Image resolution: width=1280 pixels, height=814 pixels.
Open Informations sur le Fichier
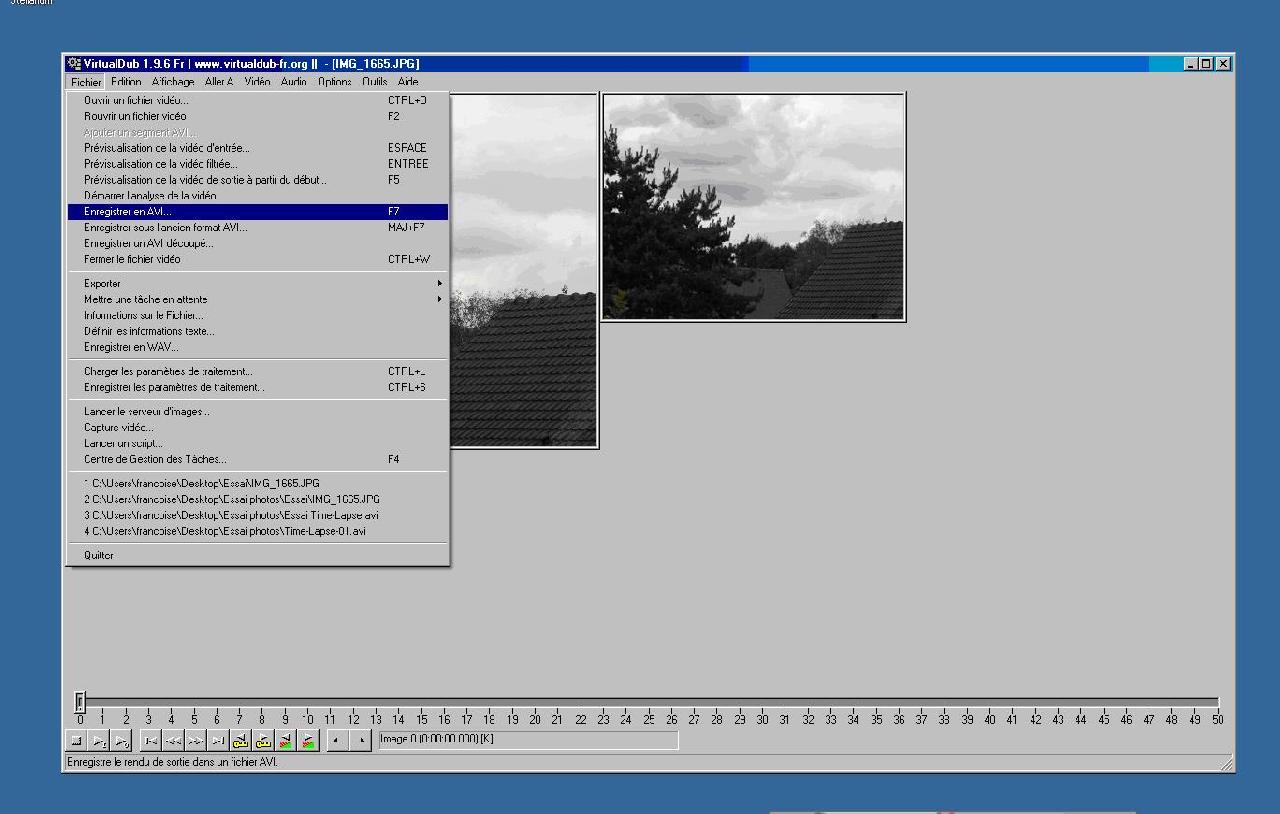(x=258, y=315)
